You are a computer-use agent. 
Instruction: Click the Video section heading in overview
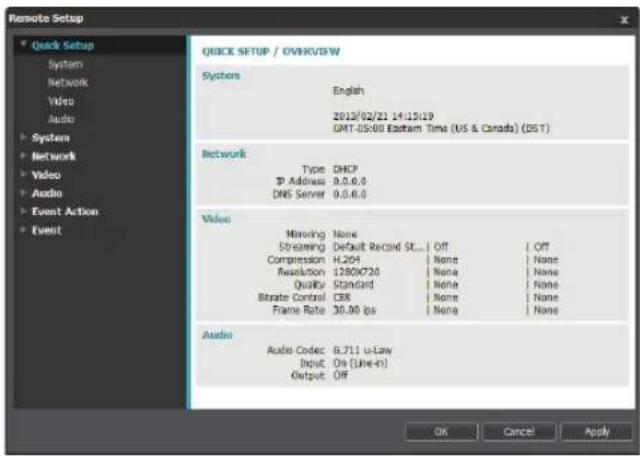216,219
